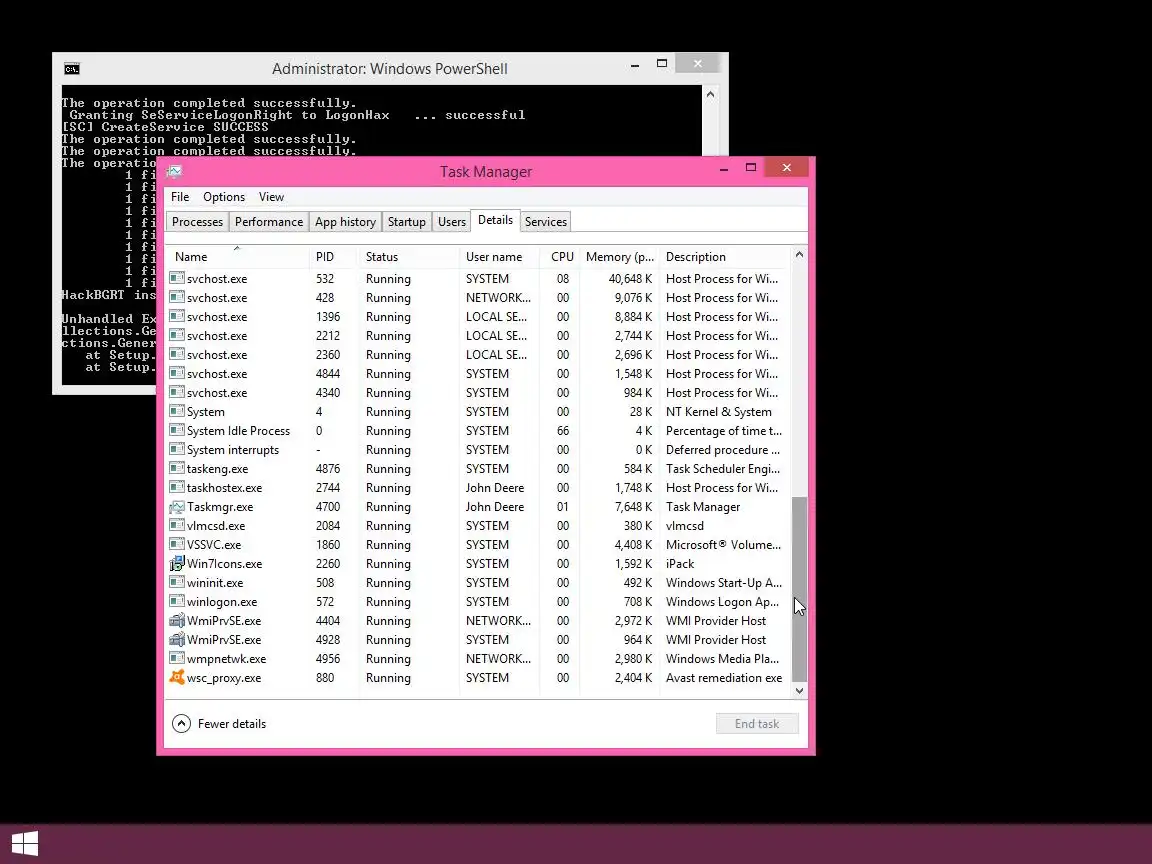This screenshot has height=864, width=1152.
Task: Select the Details tab
Action: (x=495, y=220)
